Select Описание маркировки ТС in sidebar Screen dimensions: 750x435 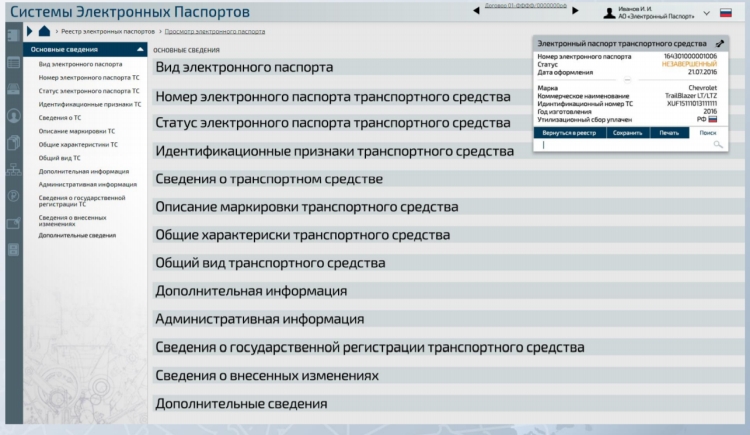[77, 131]
